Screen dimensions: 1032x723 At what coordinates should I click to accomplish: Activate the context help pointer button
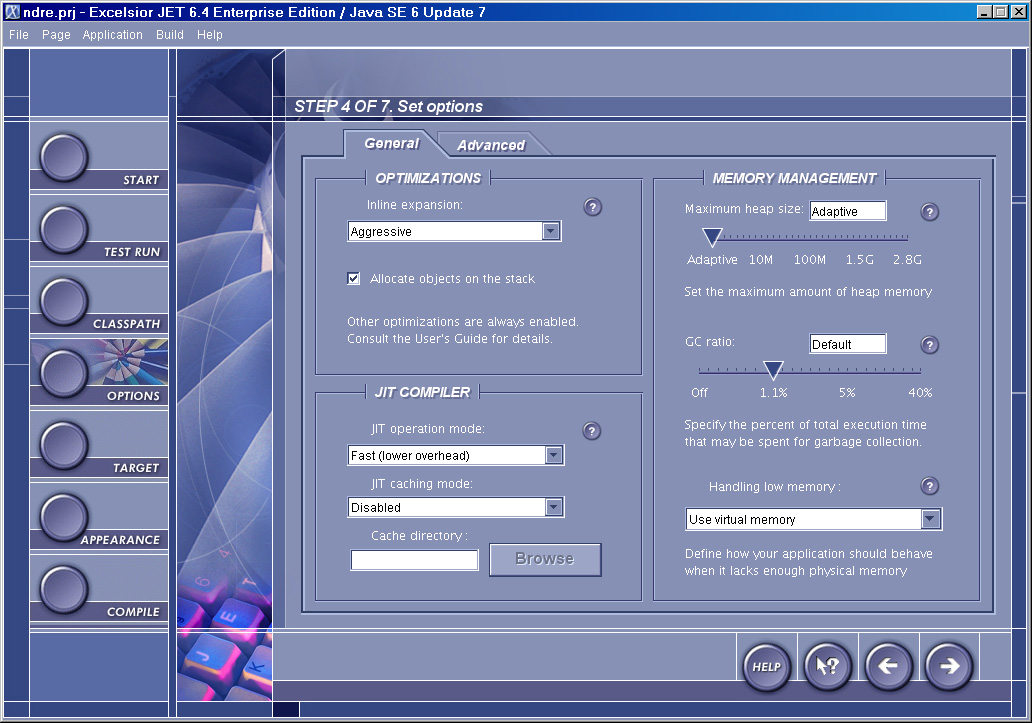click(x=827, y=666)
